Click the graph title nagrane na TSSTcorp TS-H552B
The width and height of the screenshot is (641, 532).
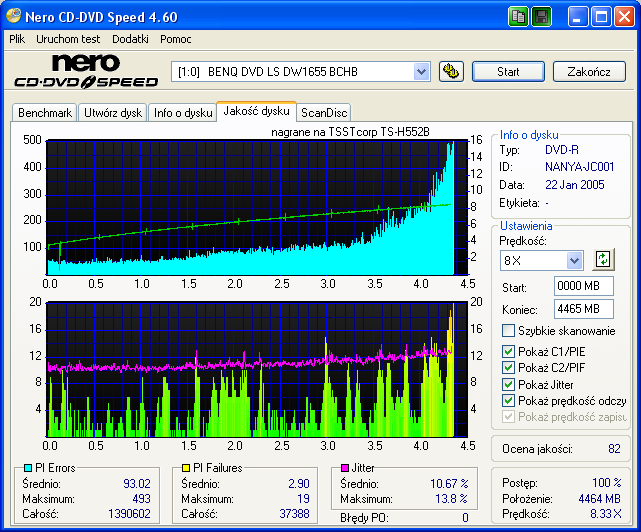pyautogui.click(x=350, y=132)
